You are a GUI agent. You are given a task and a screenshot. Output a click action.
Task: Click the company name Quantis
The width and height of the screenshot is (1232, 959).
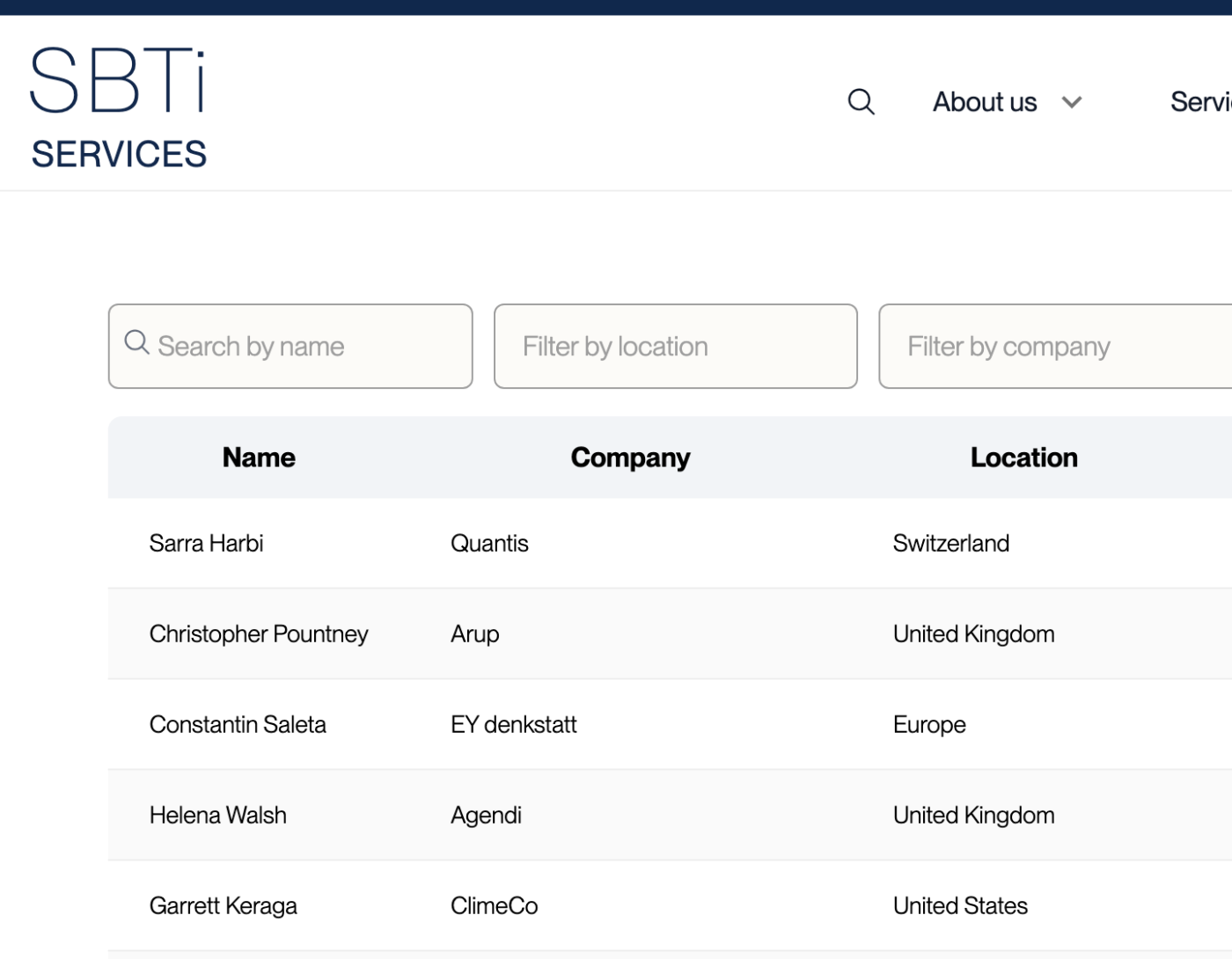point(489,543)
